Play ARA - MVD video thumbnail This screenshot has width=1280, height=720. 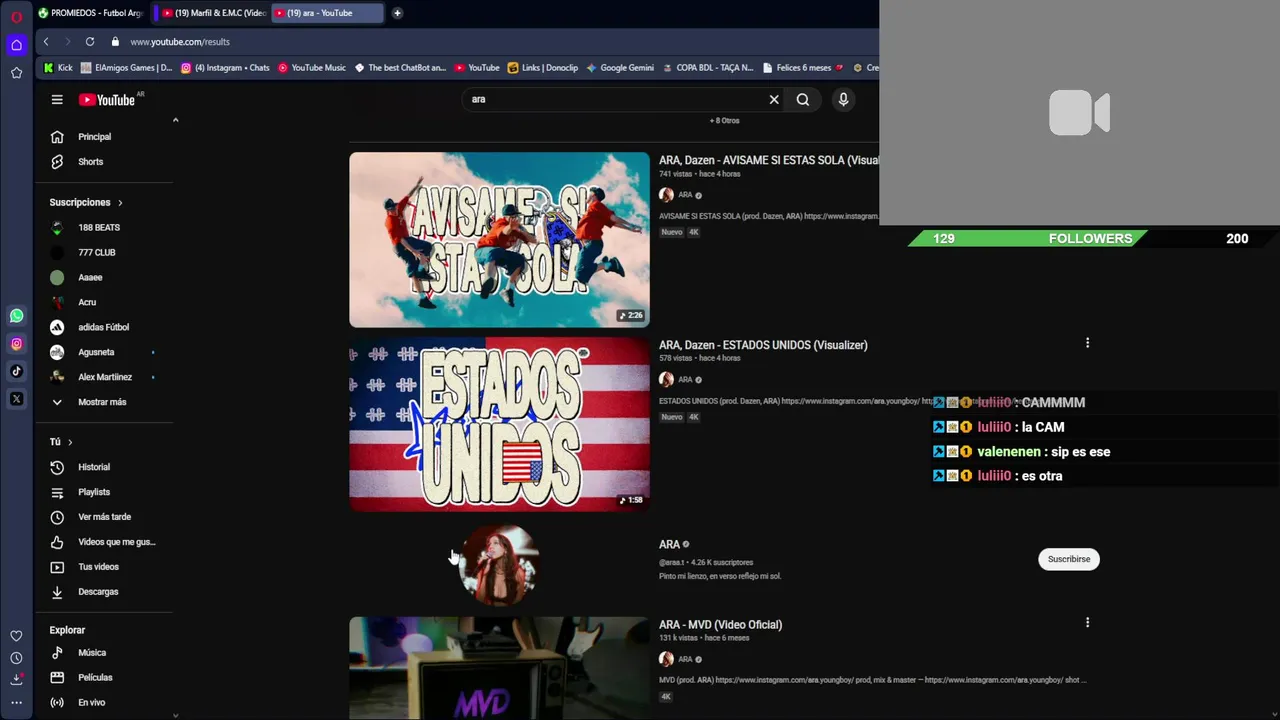[x=499, y=668]
